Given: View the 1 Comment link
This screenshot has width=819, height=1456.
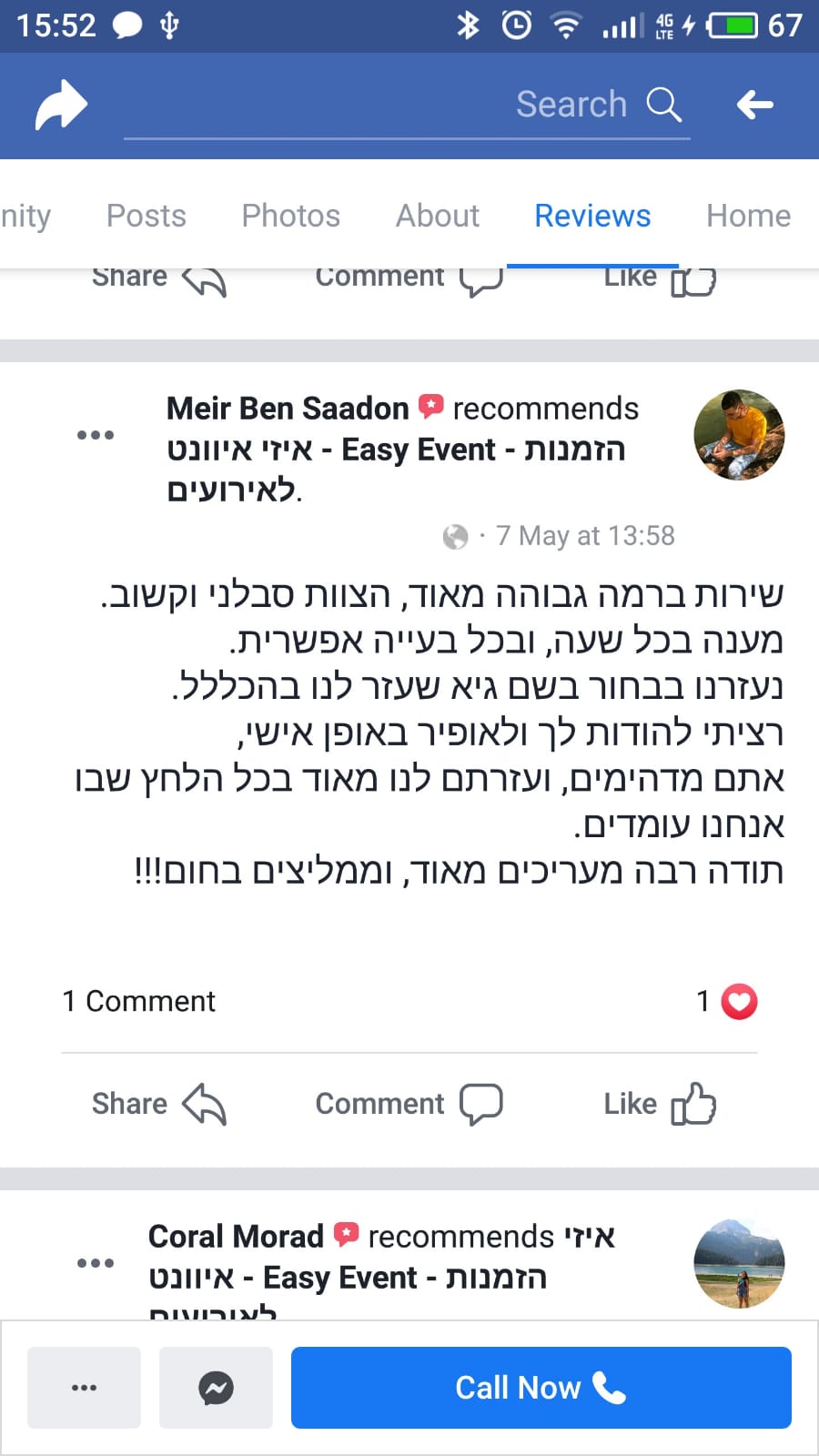Looking at the screenshot, I should pyautogui.click(x=138, y=1002).
